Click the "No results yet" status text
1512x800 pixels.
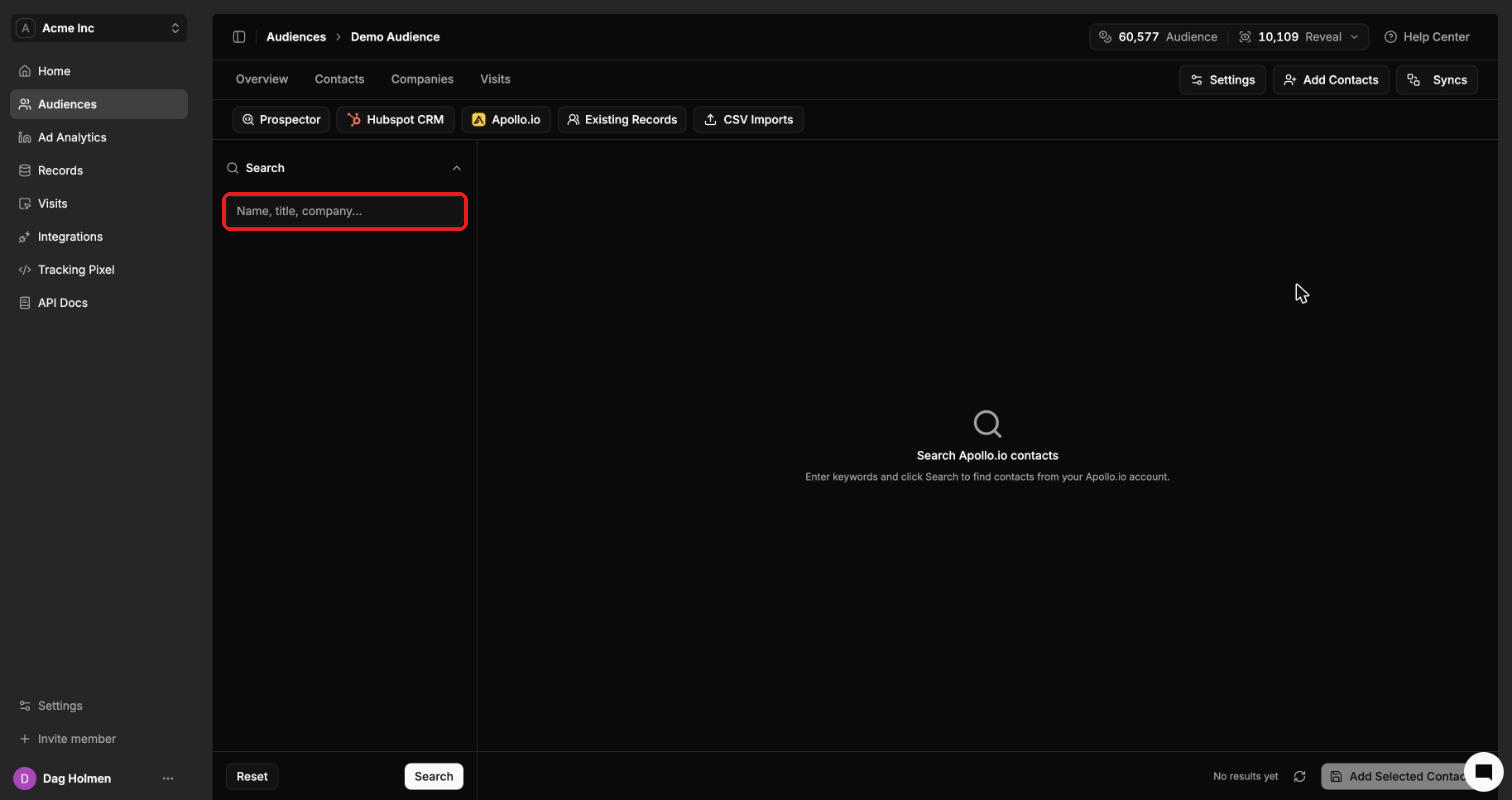pyautogui.click(x=1245, y=776)
